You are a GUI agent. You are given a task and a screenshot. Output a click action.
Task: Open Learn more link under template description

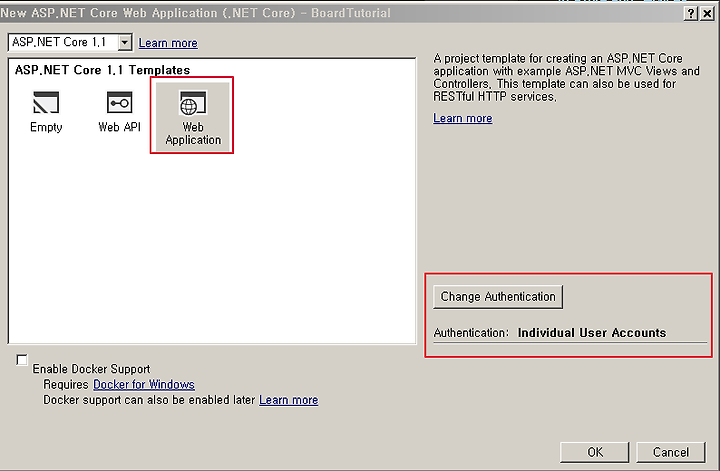tap(462, 118)
